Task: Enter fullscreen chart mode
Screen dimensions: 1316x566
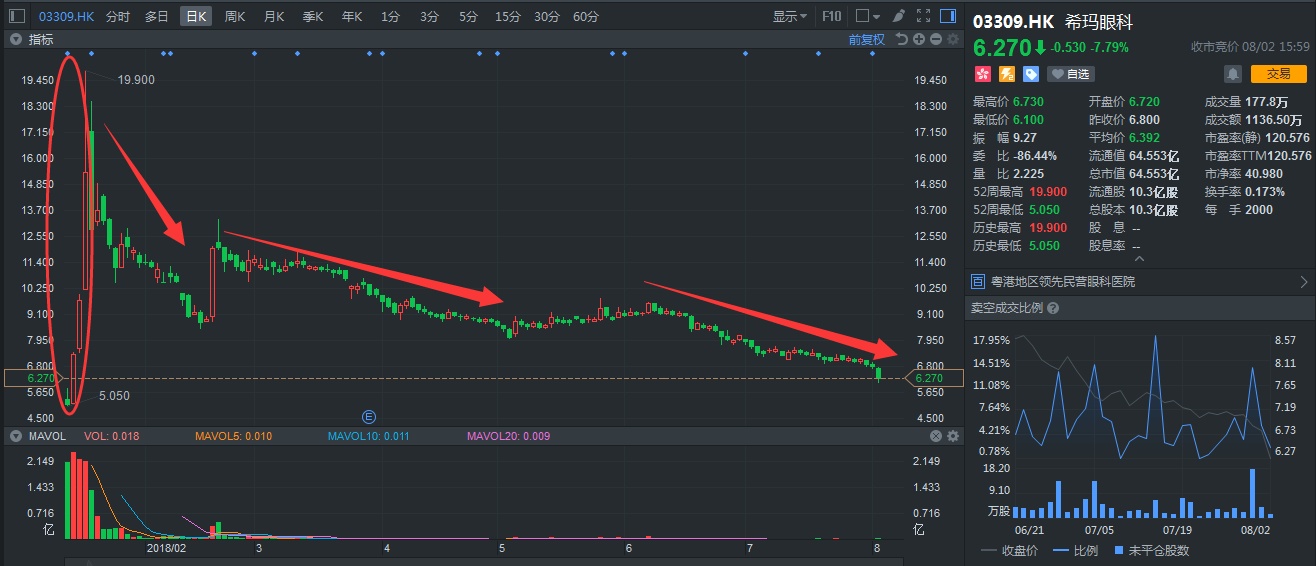Action: [924, 16]
